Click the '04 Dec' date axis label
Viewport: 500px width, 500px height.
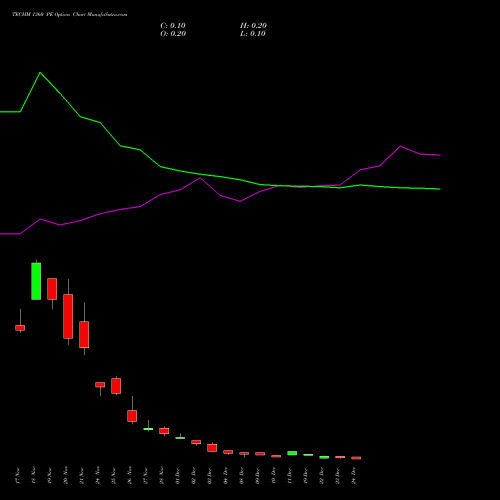click(x=226, y=475)
